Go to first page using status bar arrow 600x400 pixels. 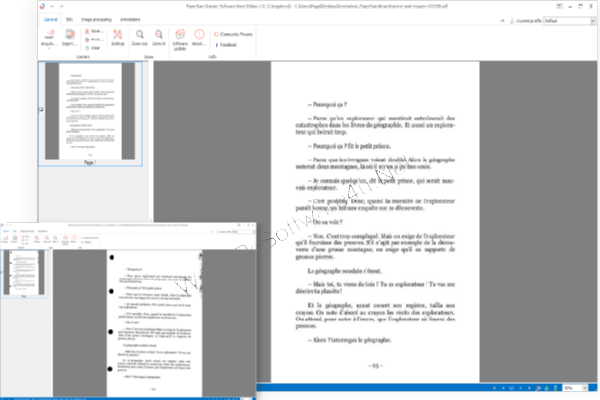494,388
